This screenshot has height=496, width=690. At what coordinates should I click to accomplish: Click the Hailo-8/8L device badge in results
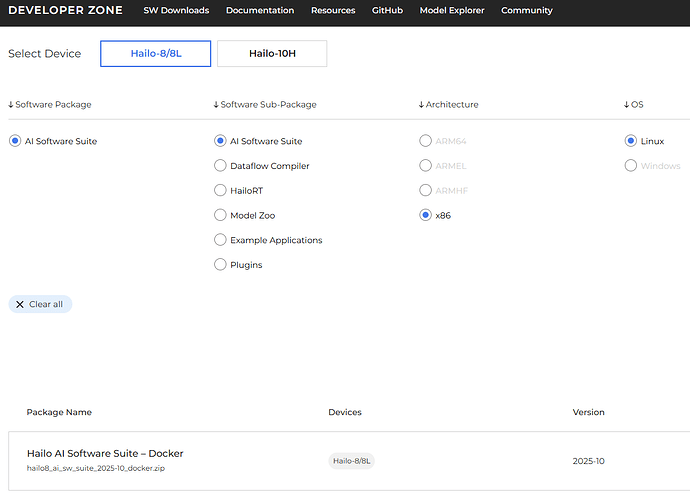351,461
